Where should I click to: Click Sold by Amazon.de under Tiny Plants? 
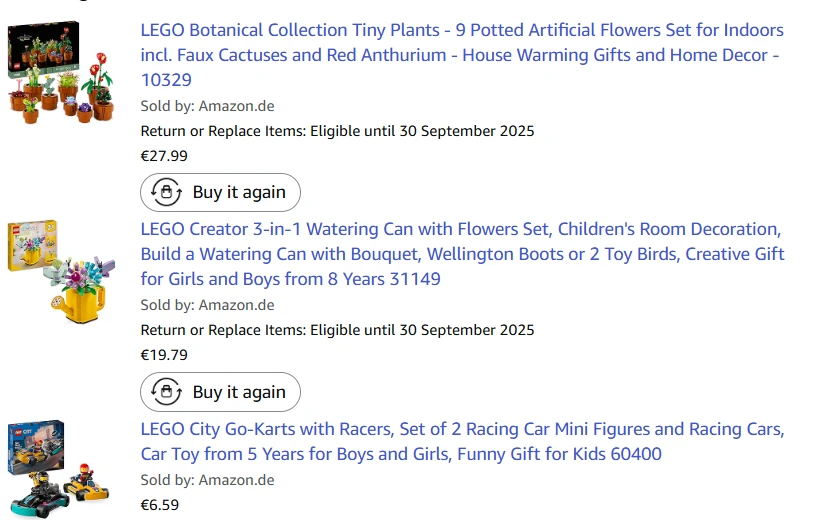tap(207, 106)
